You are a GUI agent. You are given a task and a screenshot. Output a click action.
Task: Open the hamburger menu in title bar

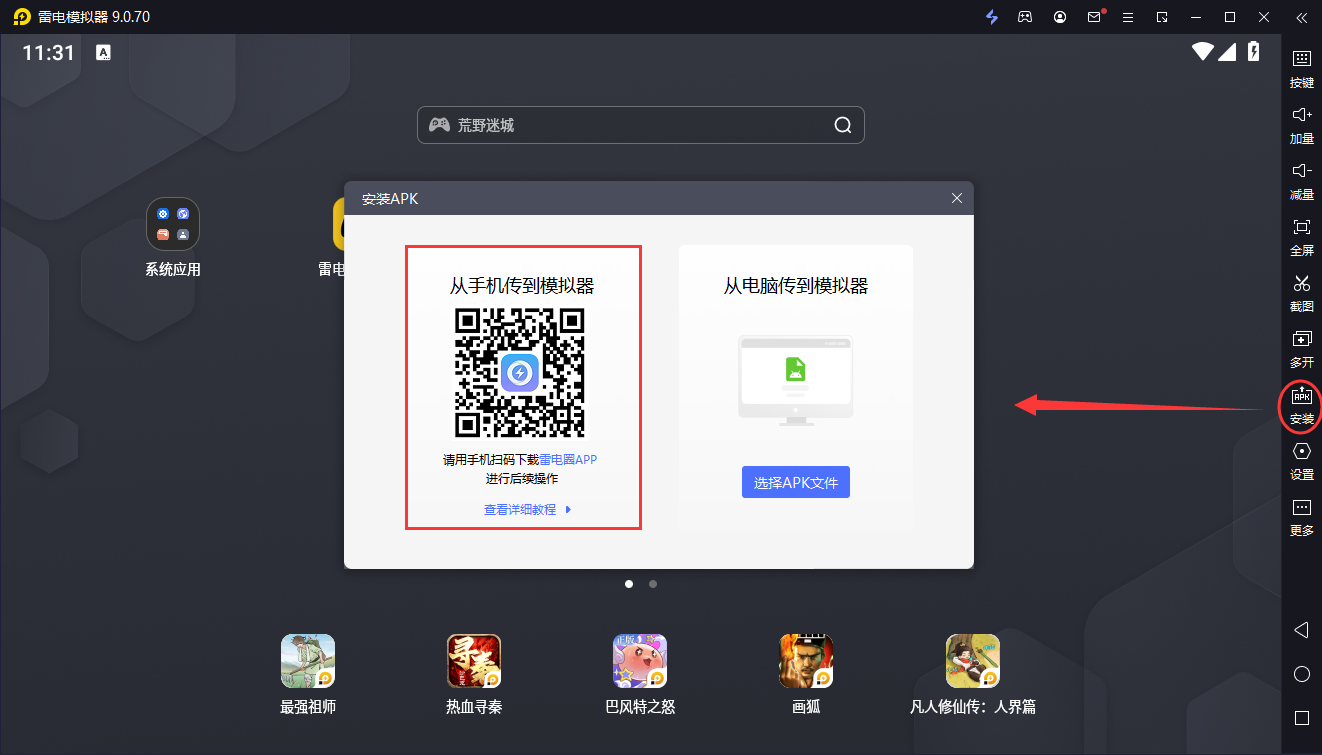click(1128, 17)
